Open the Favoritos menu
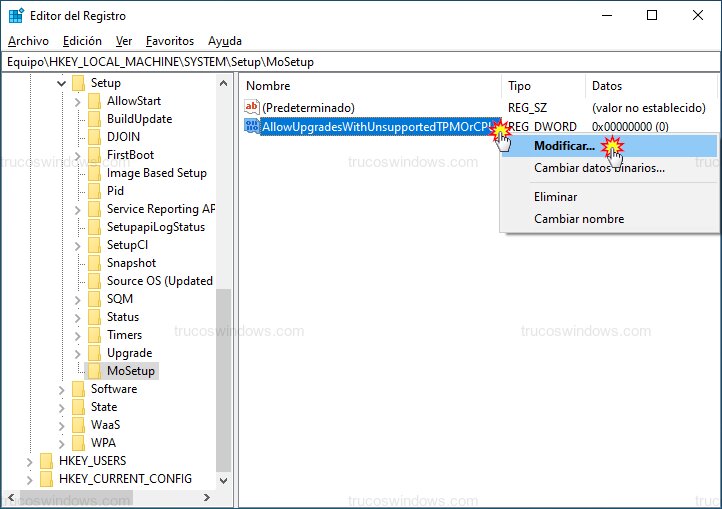722x509 pixels. coord(170,41)
